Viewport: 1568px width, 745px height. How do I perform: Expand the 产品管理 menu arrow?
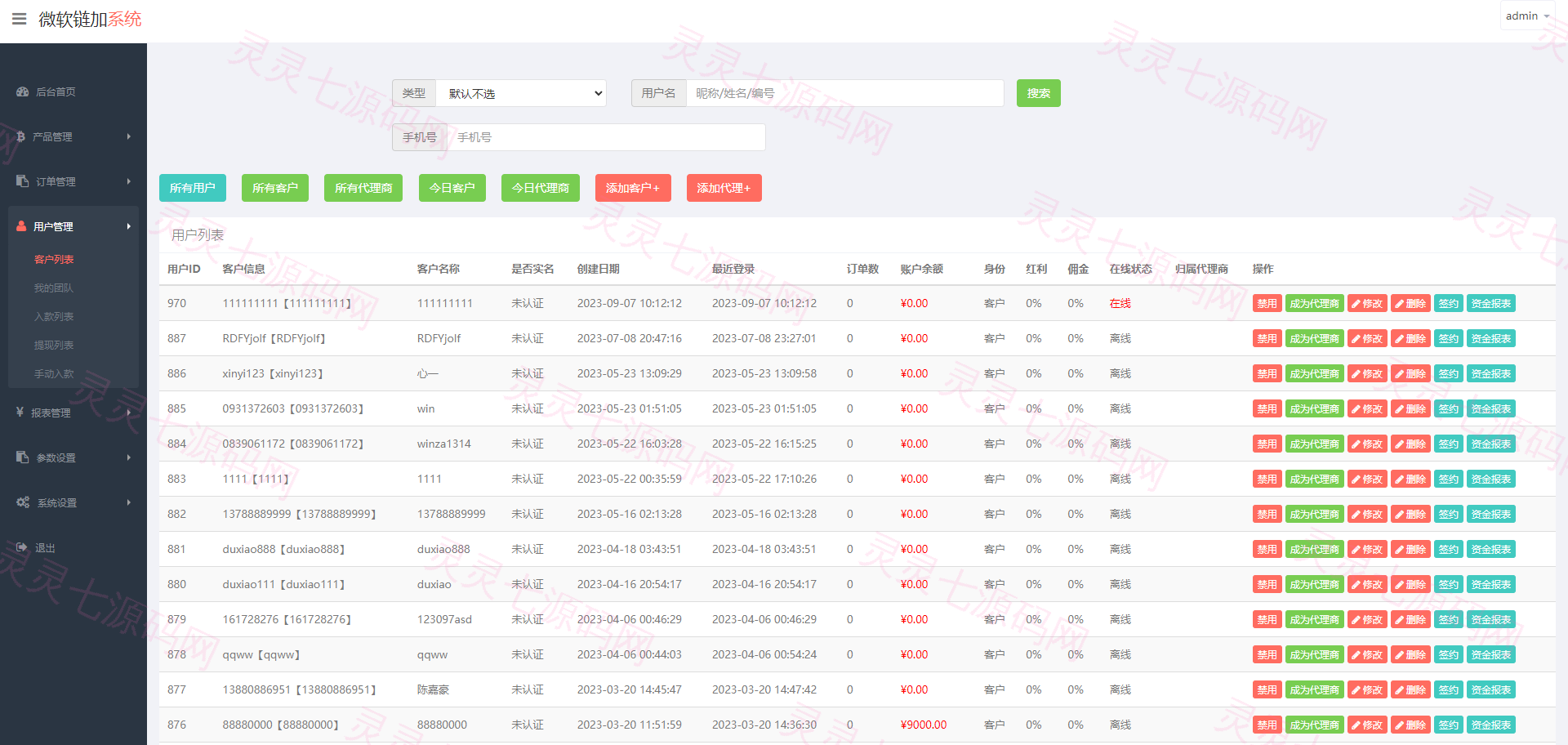pos(129,136)
